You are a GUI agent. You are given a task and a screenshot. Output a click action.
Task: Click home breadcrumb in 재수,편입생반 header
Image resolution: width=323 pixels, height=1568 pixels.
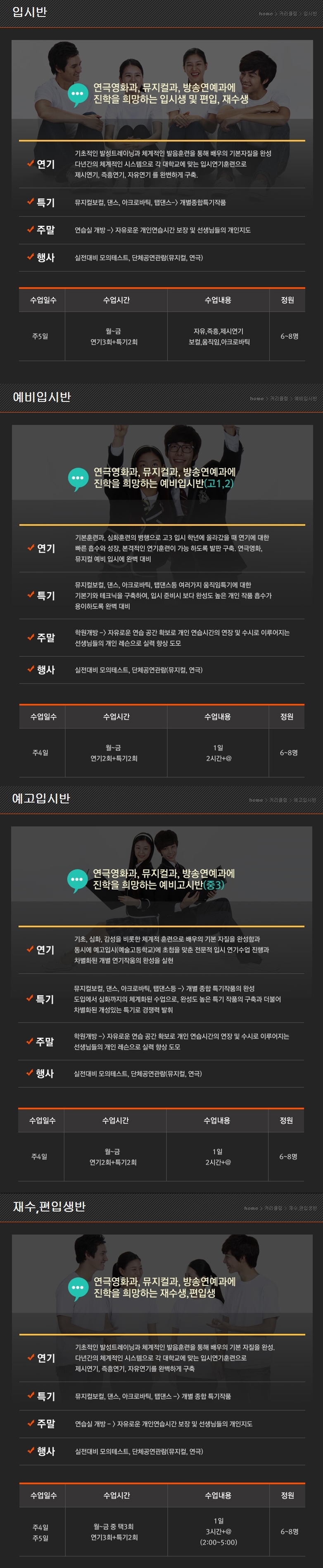(x=251, y=1208)
